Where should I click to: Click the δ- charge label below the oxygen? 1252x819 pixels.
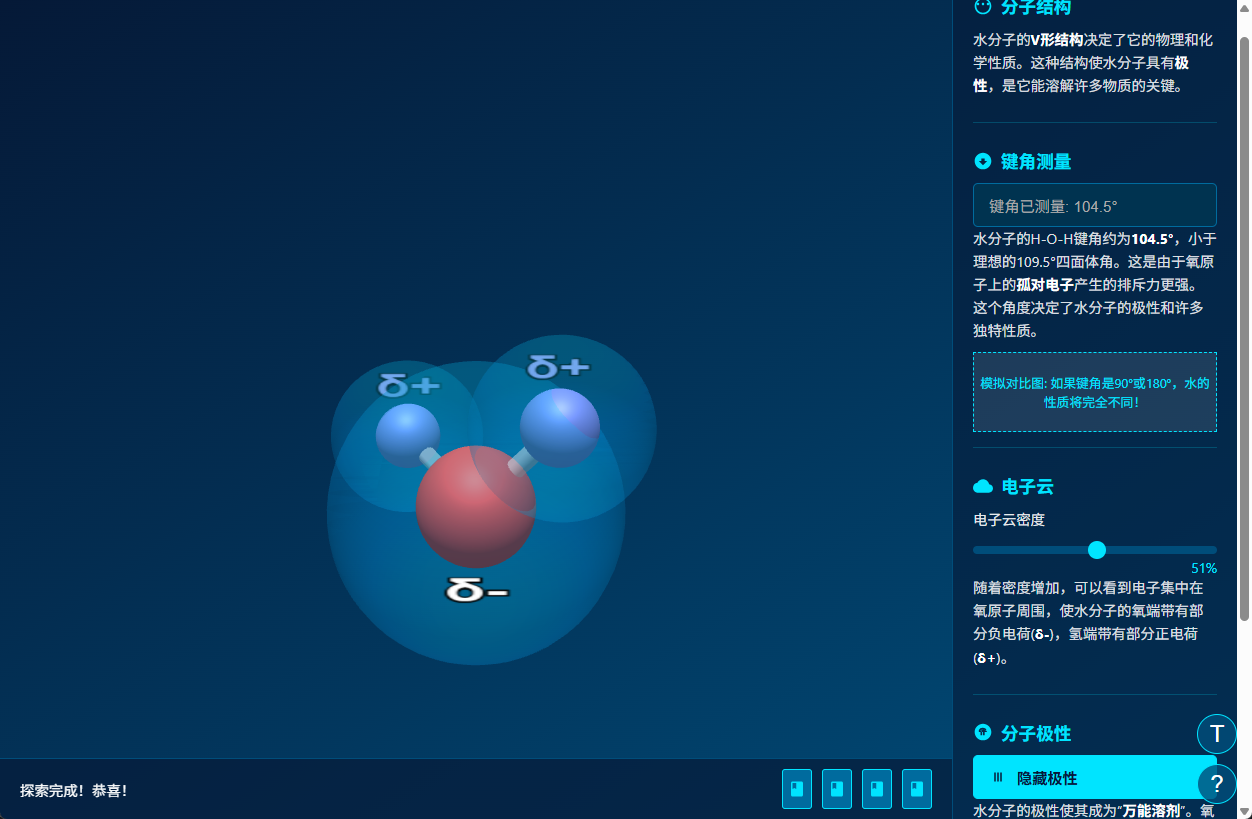click(478, 591)
